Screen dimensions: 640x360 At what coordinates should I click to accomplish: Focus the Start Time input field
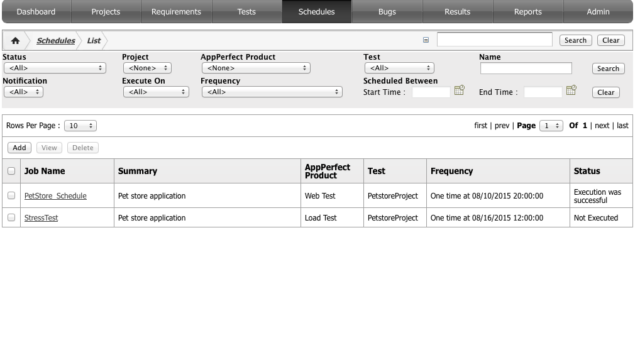431,92
